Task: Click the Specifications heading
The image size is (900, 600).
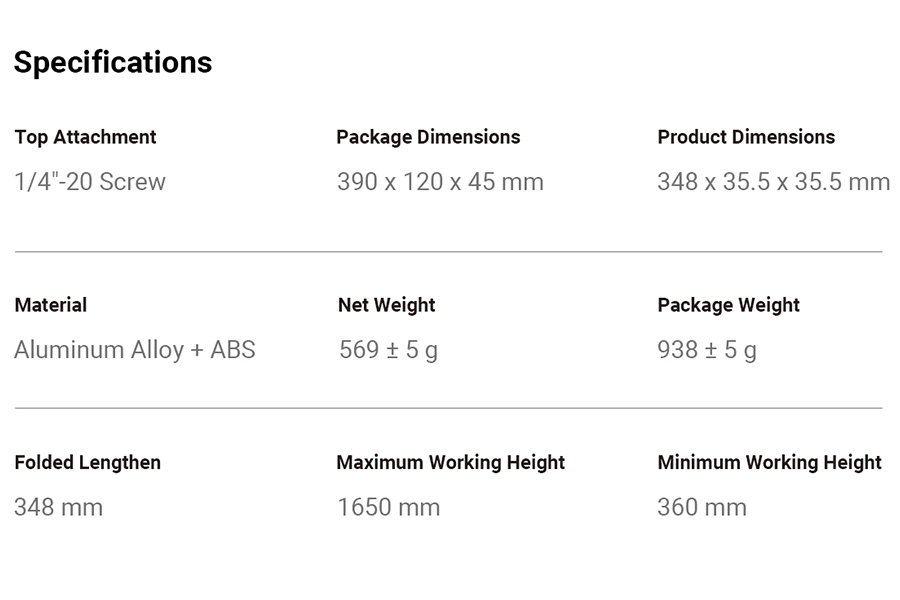Action: click(x=113, y=63)
